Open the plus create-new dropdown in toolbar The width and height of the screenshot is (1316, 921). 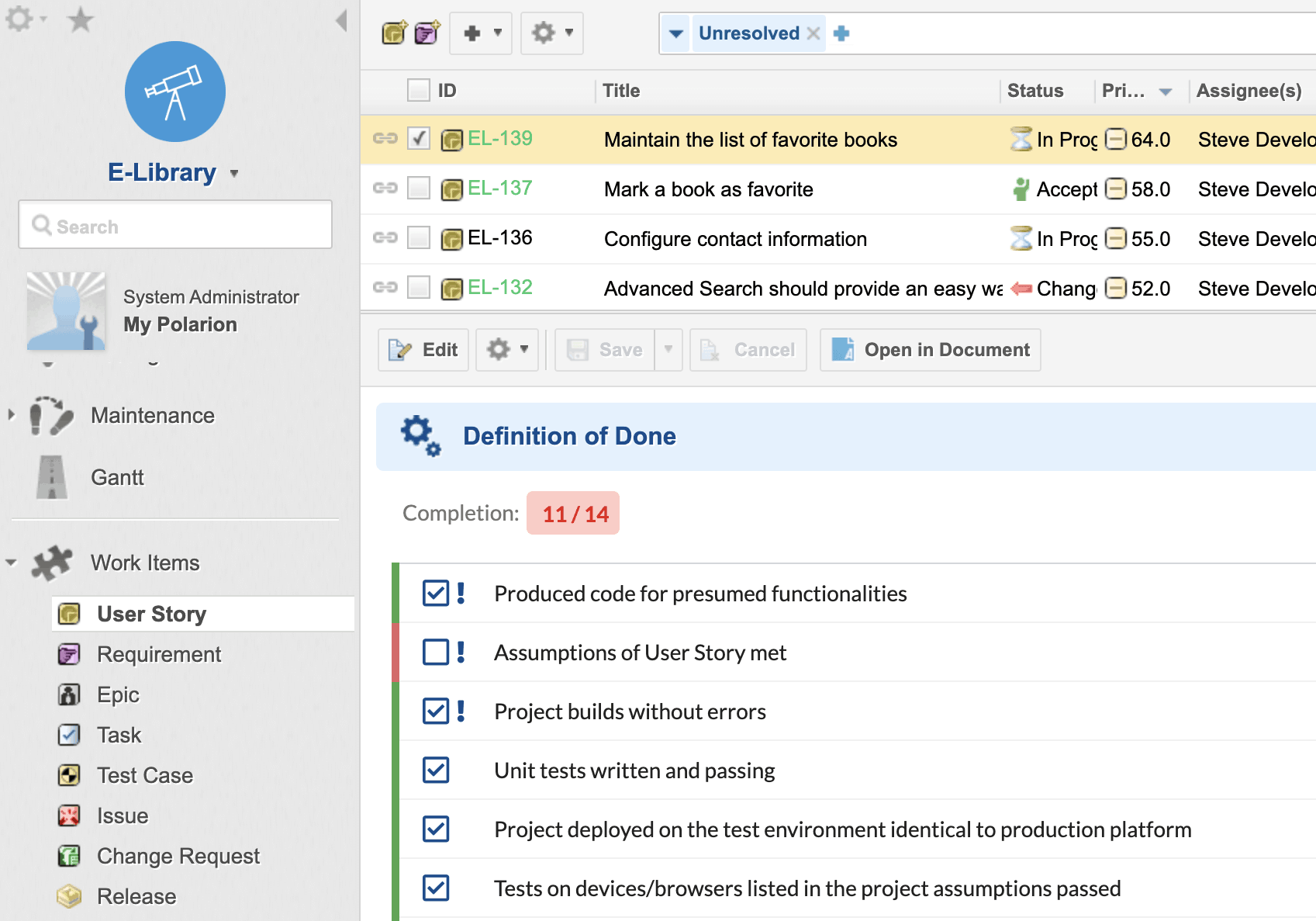coord(481,33)
